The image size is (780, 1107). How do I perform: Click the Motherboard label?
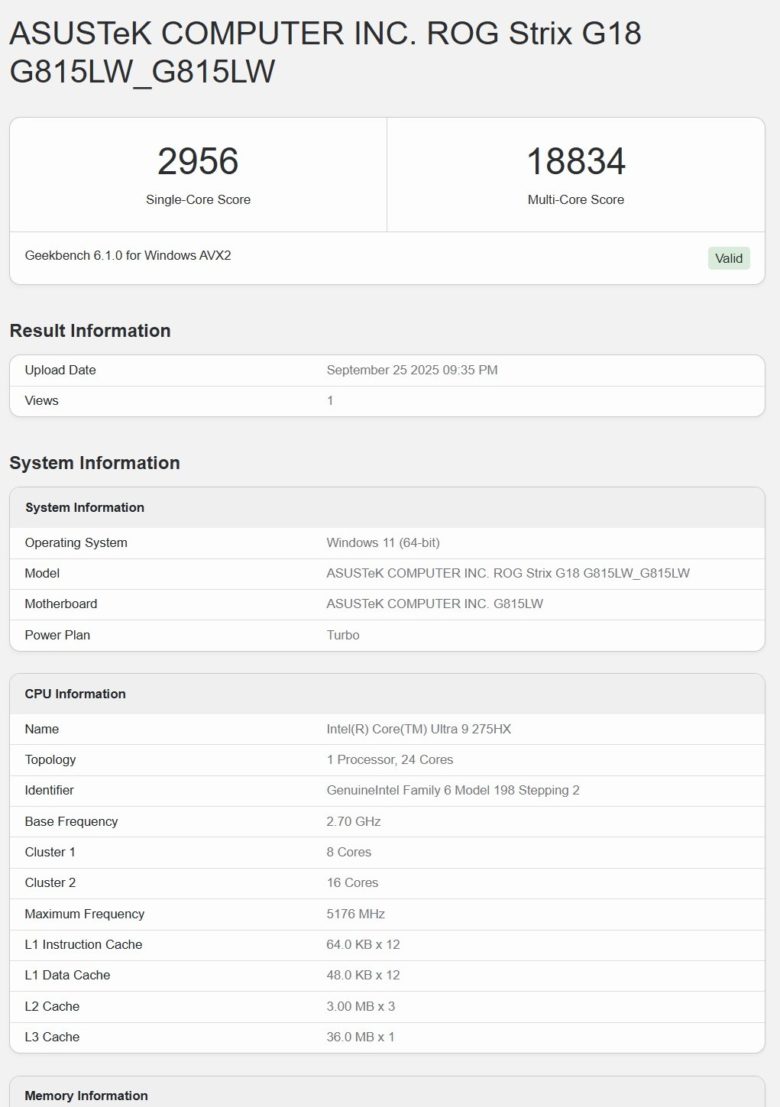61,604
